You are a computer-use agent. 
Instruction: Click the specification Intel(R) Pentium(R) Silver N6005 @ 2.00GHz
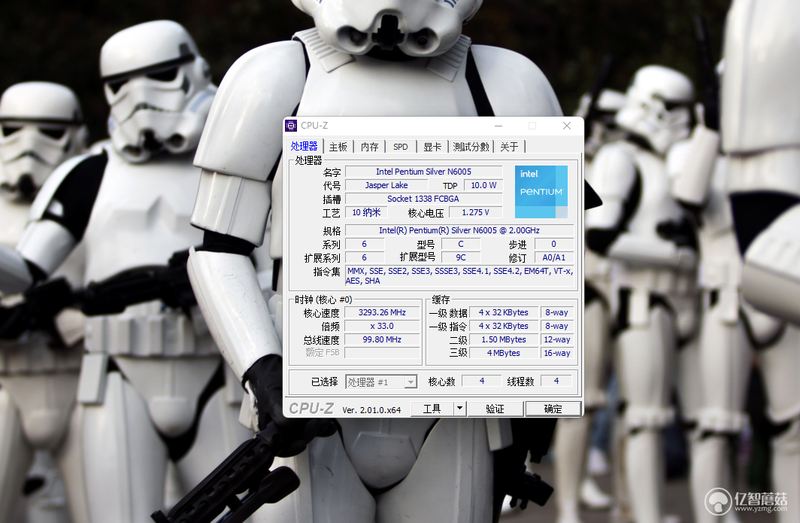pyautogui.click(x=459, y=230)
